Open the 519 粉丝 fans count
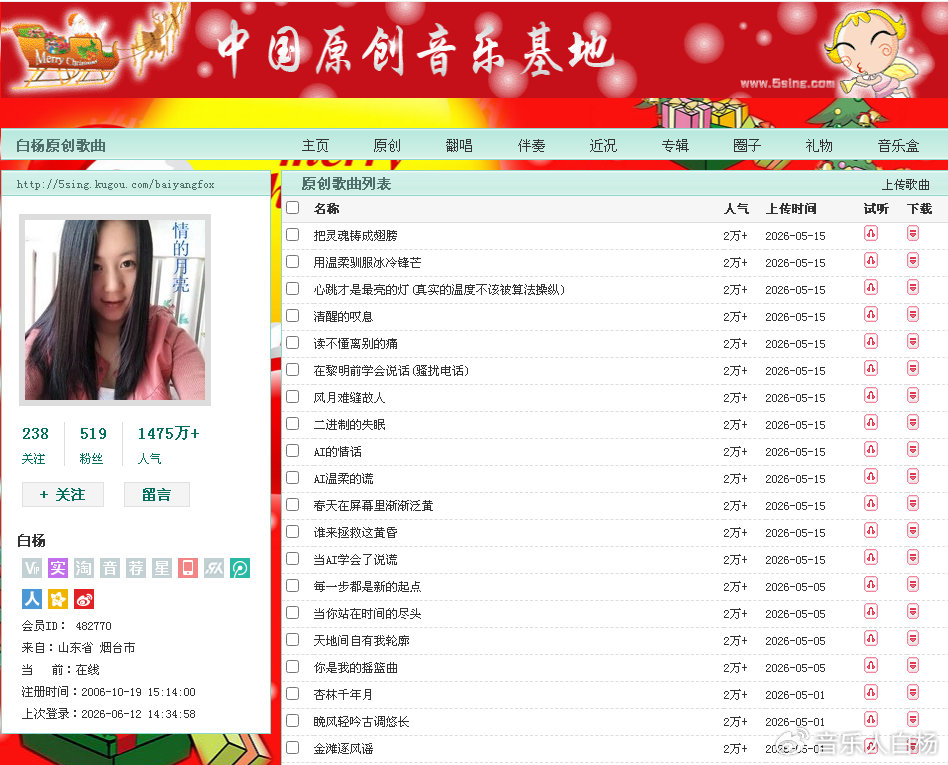Viewport: 948px width, 765px height. click(93, 445)
